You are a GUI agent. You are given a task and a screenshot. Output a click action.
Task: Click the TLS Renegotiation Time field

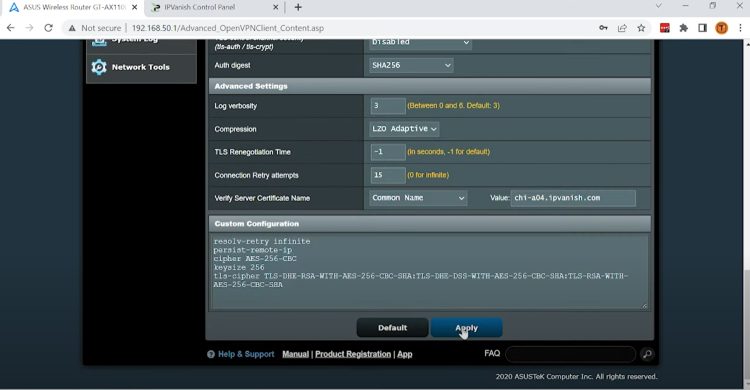tap(388, 152)
